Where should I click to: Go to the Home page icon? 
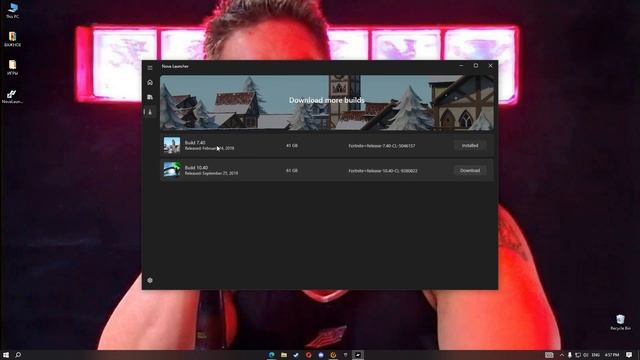pyautogui.click(x=150, y=82)
